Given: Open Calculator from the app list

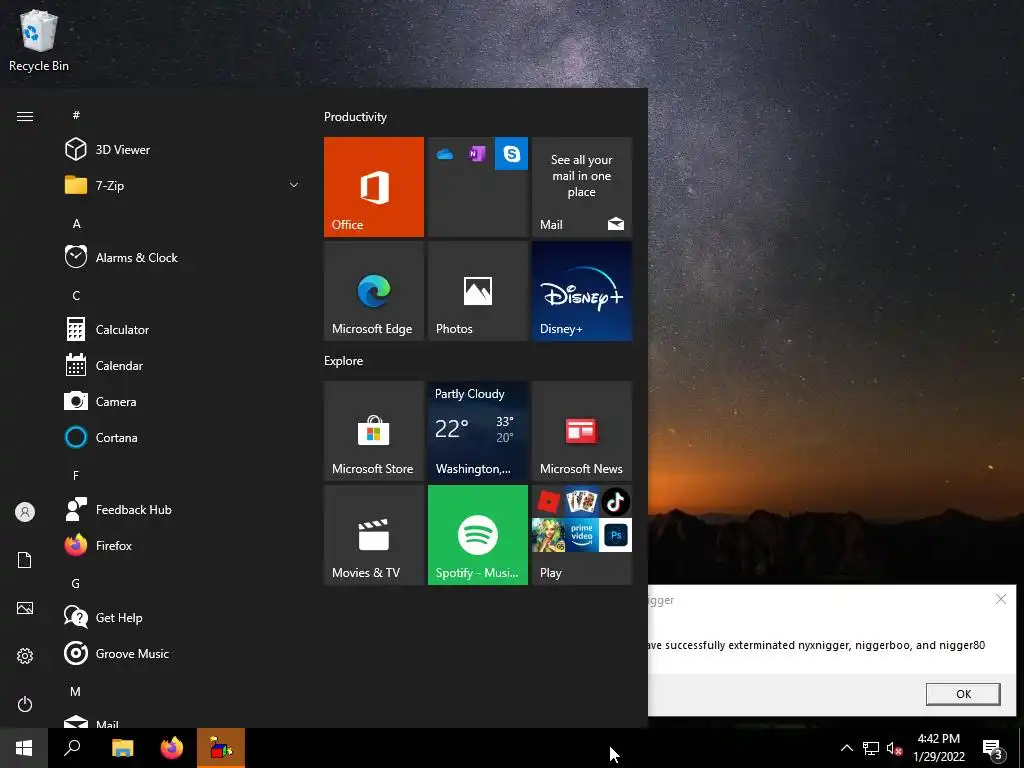Looking at the screenshot, I should [183, 329].
